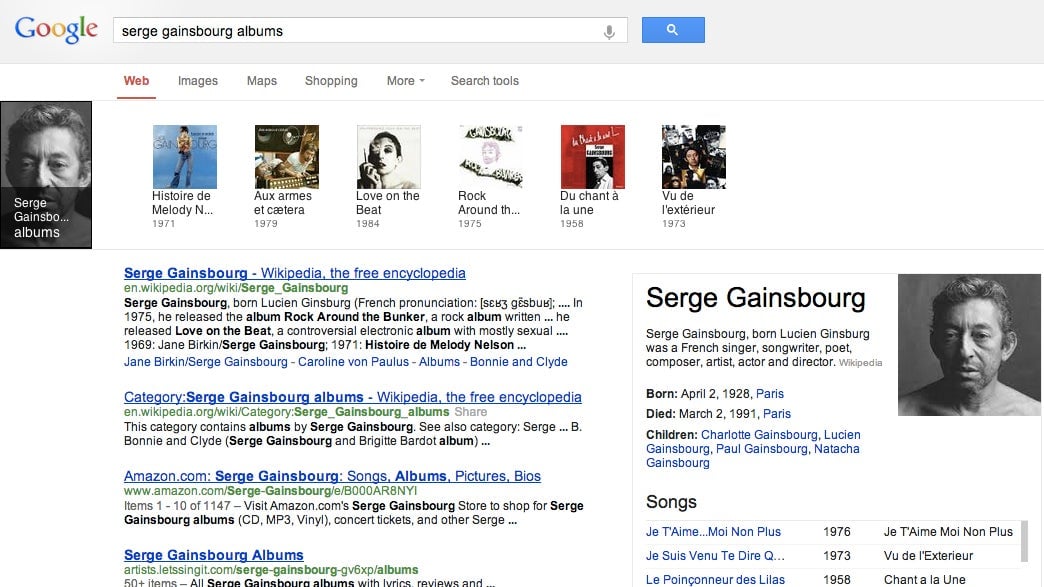Open the 'Serge Gainsbourg - Wikipedia' result
Screen dimensions: 1044x587
coord(295,273)
